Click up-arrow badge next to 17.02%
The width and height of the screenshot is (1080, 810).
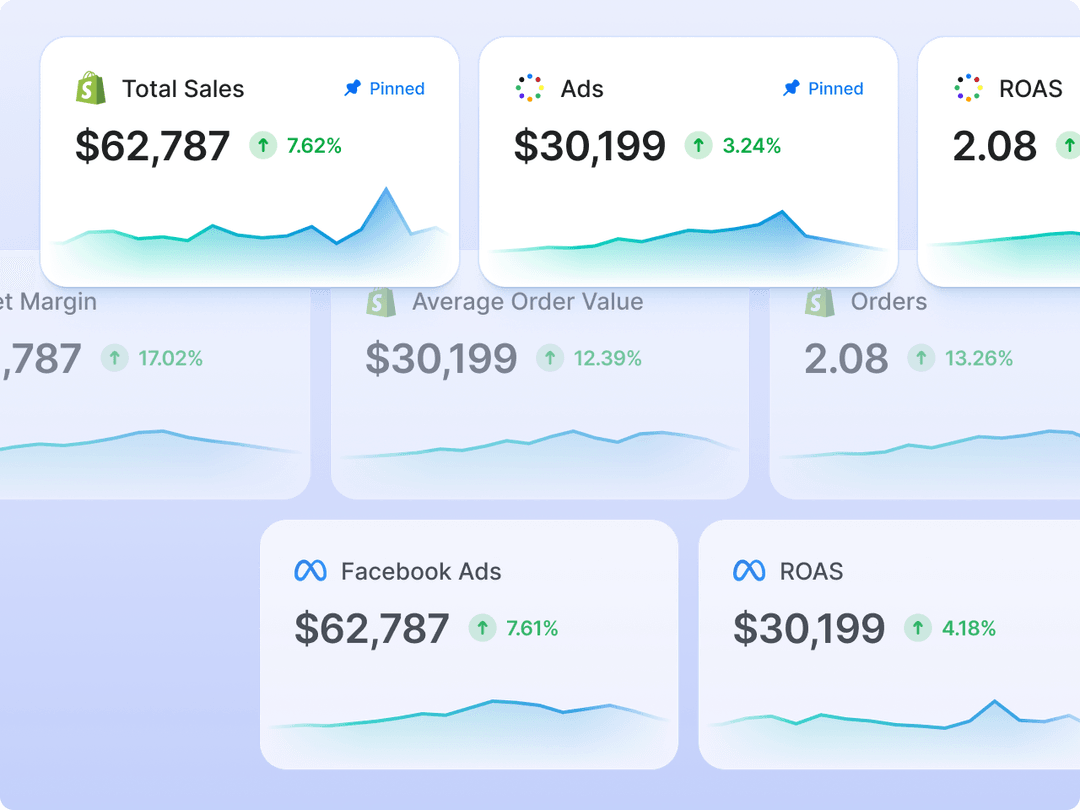point(115,358)
